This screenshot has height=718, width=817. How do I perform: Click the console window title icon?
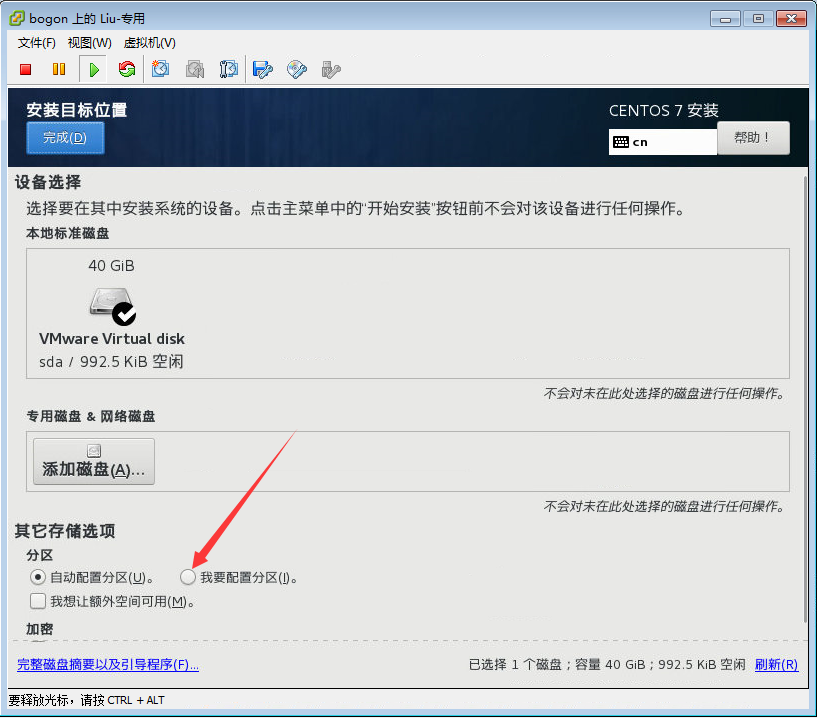click(16, 18)
